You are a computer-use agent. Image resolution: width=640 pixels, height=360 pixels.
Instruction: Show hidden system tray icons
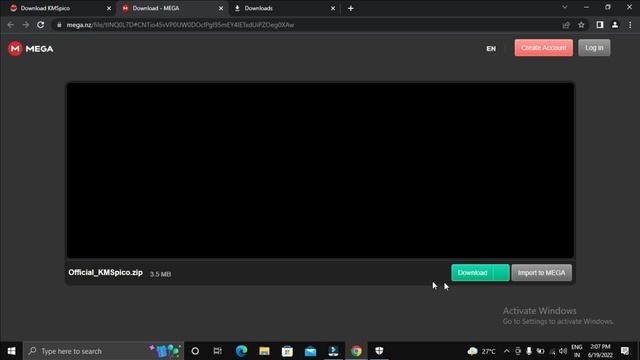(507, 351)
